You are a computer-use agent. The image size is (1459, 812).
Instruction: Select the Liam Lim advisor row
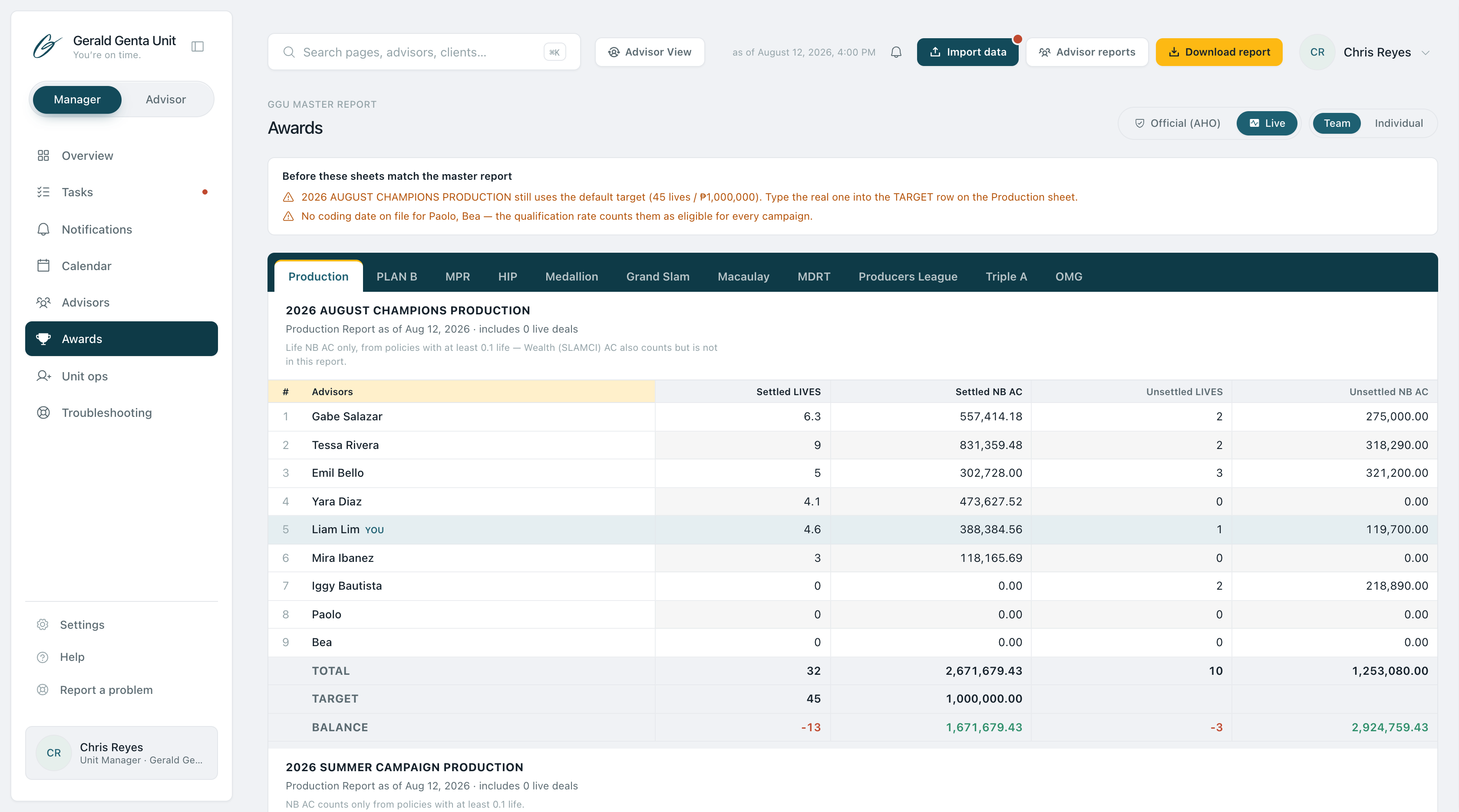852,529
